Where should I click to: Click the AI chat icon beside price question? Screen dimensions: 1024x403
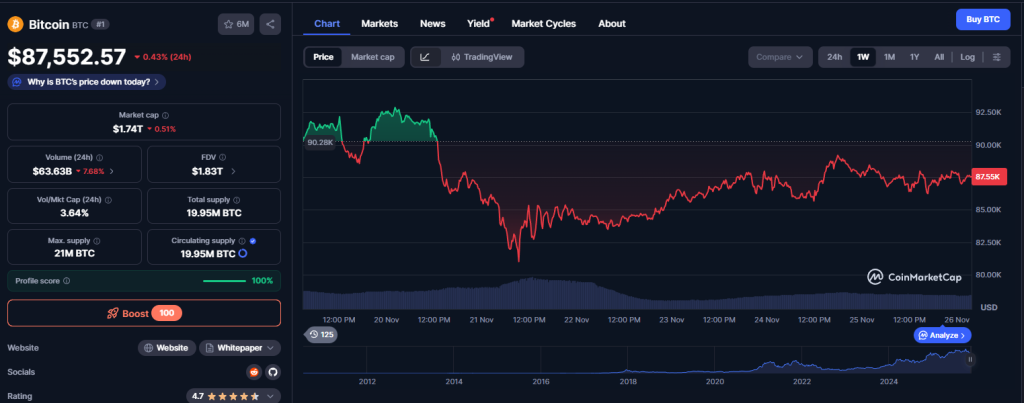[x=17, y=82]
